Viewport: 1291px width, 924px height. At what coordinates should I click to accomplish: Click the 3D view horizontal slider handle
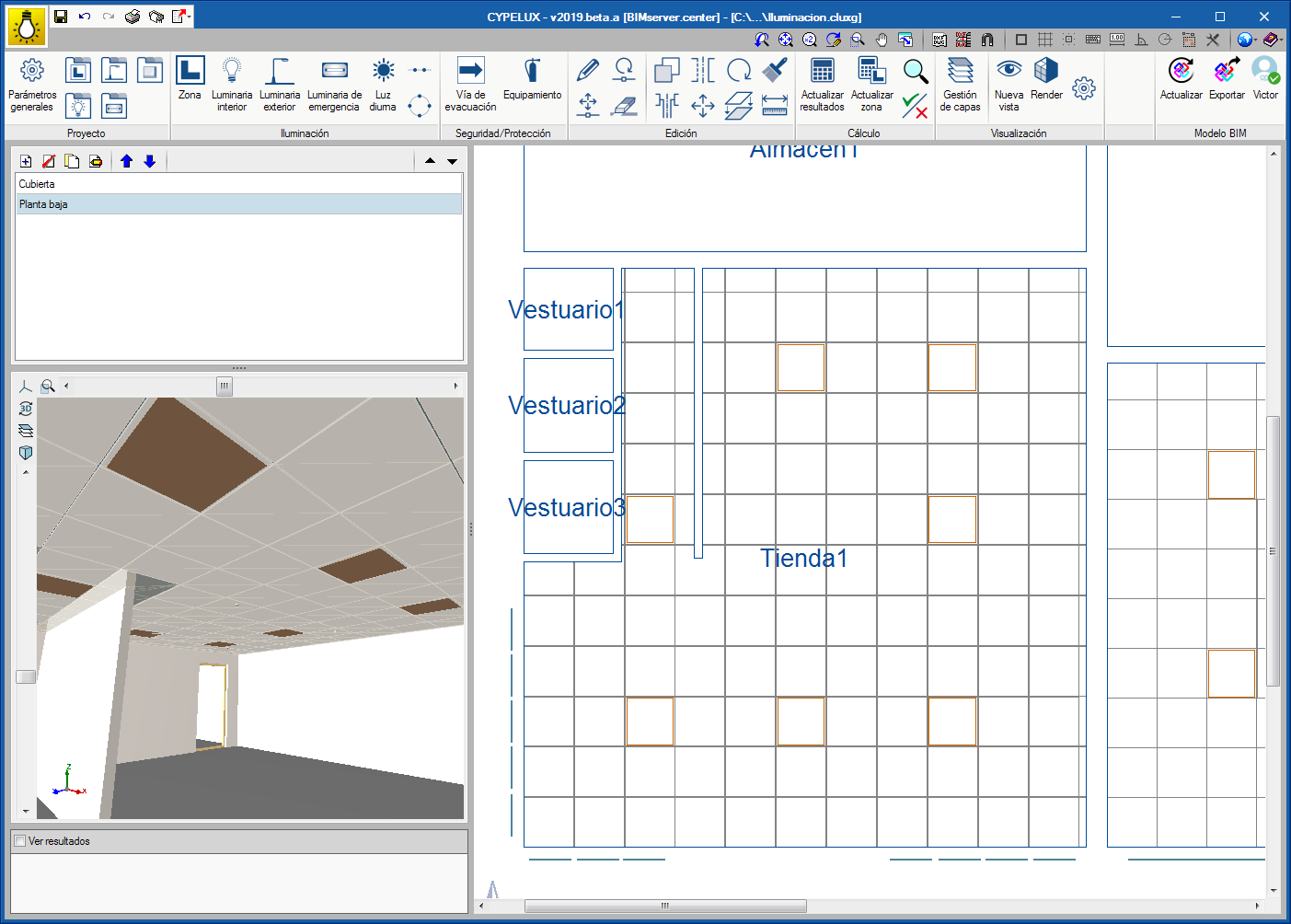coord(225,386)
